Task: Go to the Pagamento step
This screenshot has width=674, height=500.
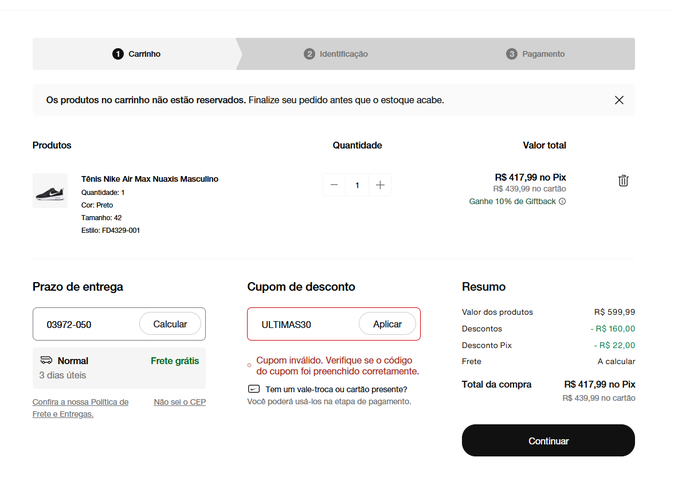Action: click(x=535, y=54)
